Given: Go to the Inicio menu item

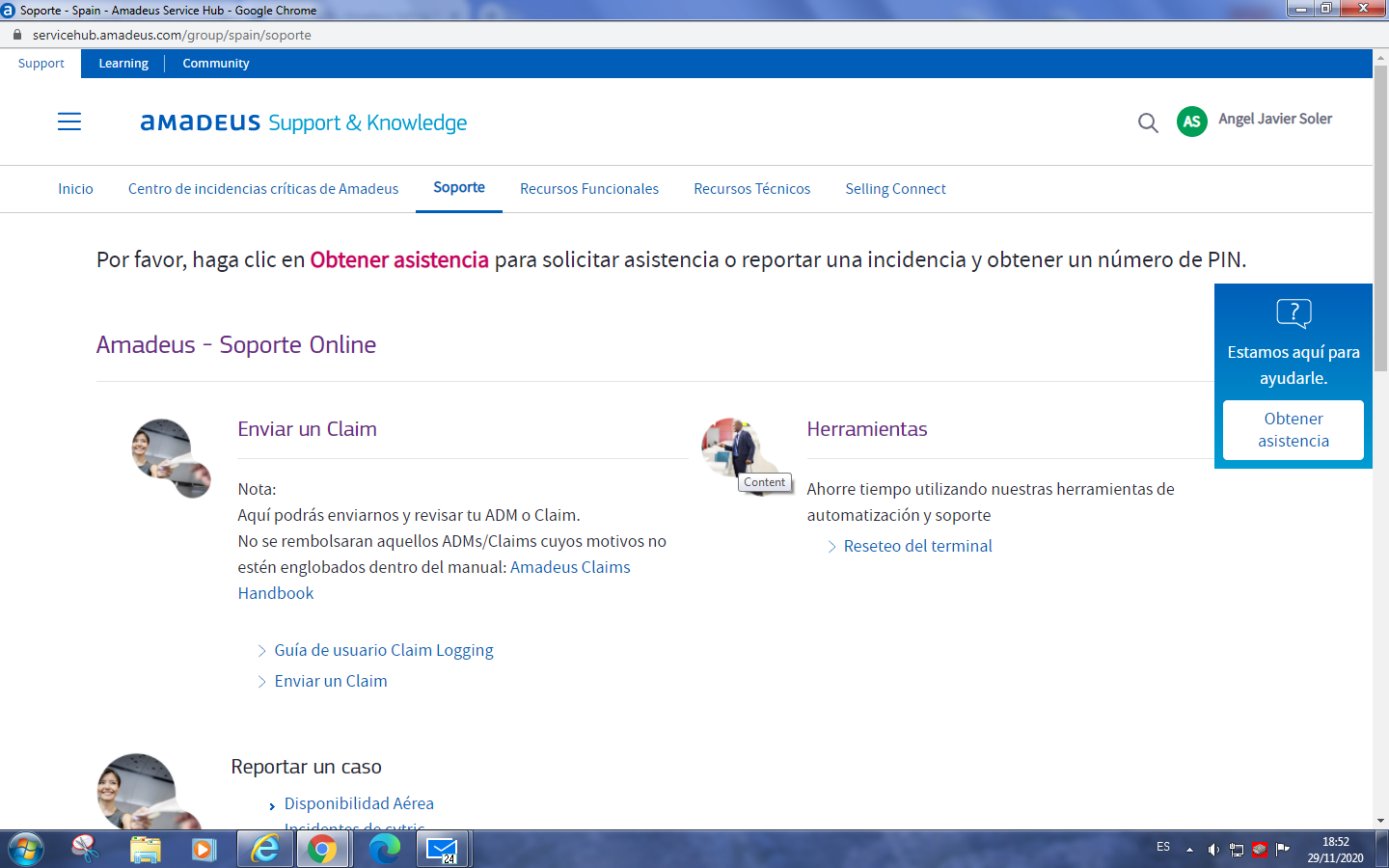Looking at the screenshot, I should click(75, 189).
